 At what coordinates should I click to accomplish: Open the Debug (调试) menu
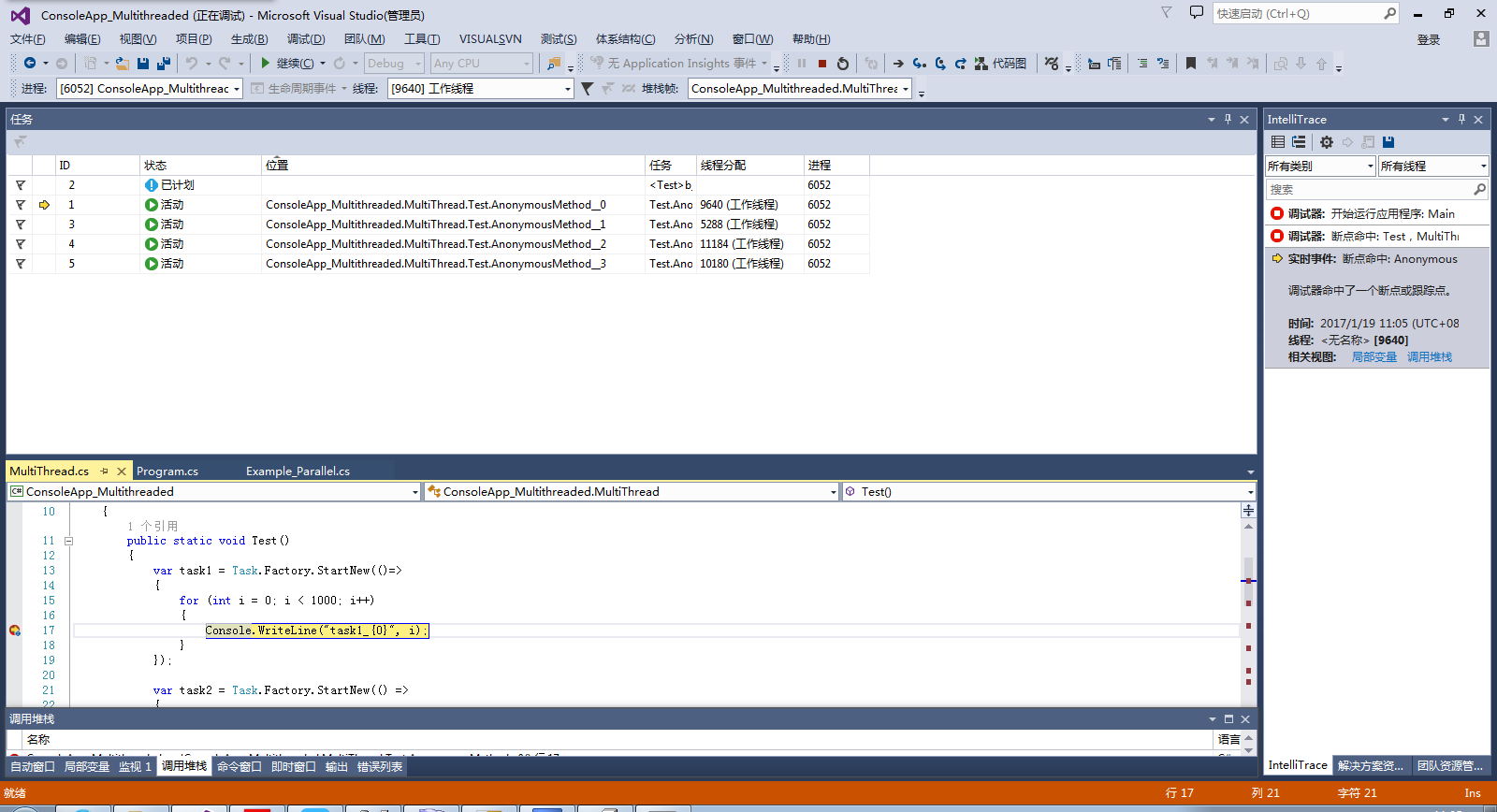pyautogui.click(x=306, y=39)
